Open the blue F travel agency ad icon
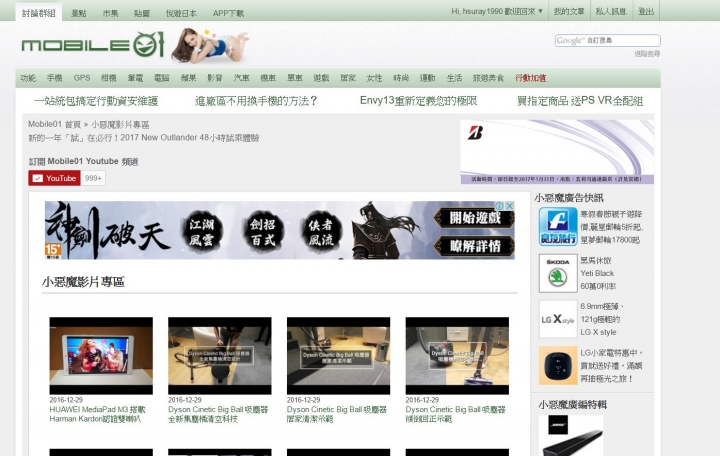This screenshot has width=720, height=456. pyautogui.click(x=558, y=226)
